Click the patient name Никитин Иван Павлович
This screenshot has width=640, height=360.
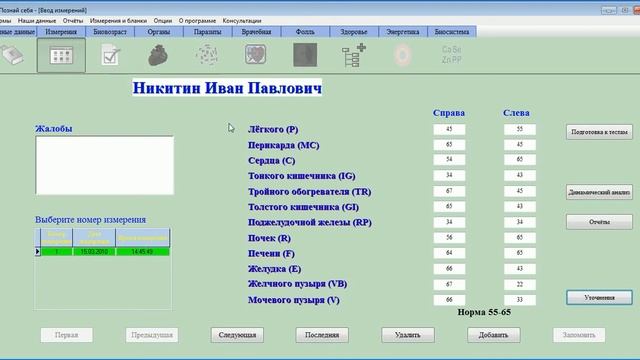coord(227,88)
